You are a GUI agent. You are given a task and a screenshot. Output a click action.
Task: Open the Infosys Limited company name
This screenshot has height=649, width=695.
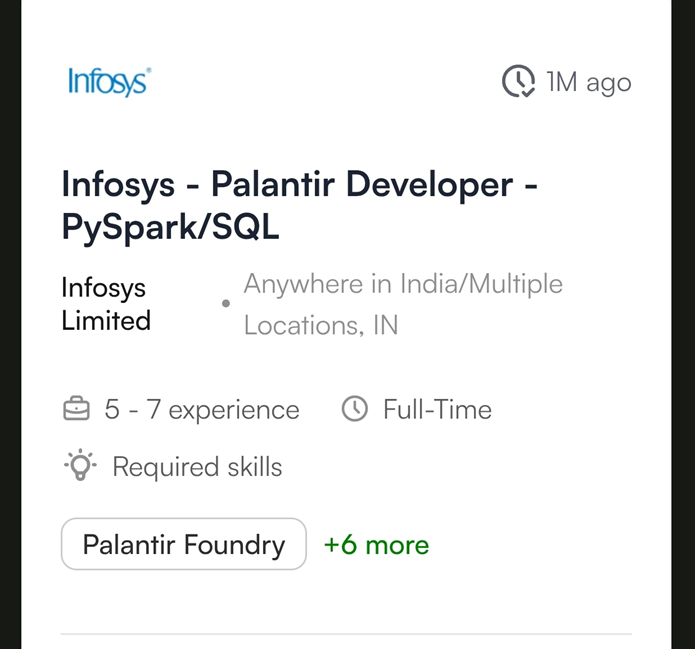(106, 304)
